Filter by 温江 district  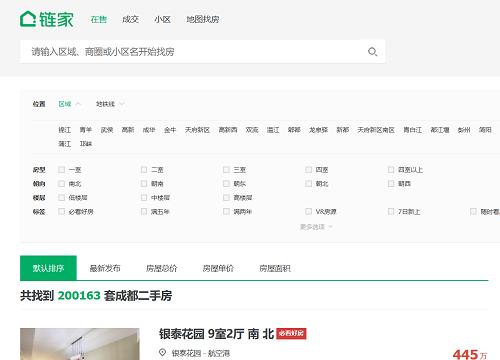pos(273,130)
